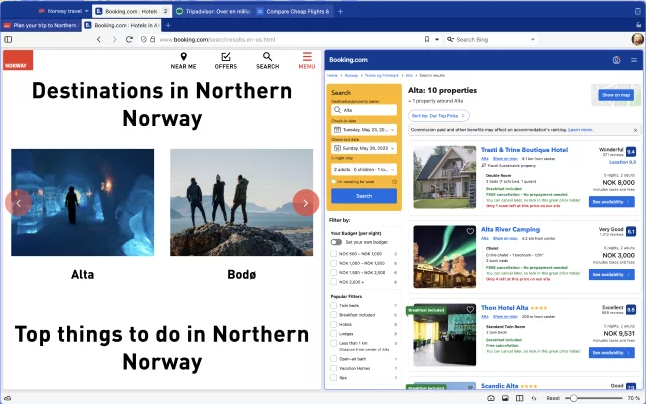Open the tracker blocker shield icon
Screen dimensions: 646x404
143,40
